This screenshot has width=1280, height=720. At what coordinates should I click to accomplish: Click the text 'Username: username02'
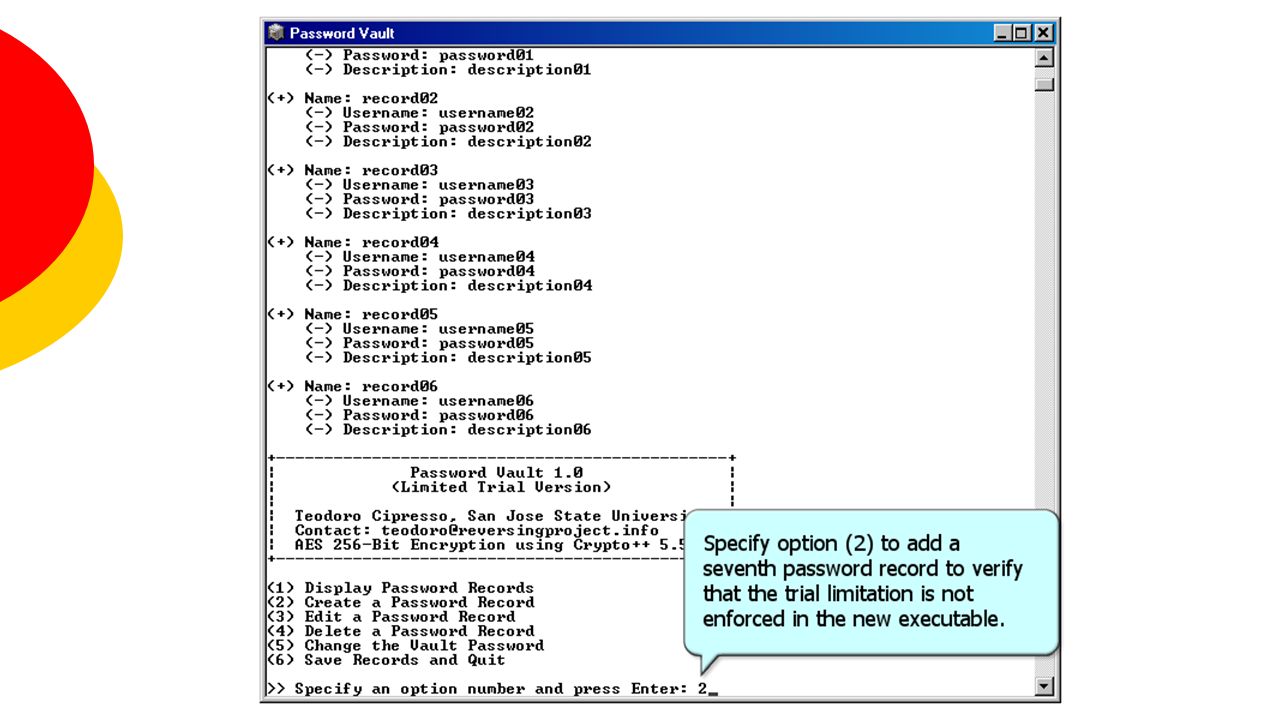pos(438,113)
